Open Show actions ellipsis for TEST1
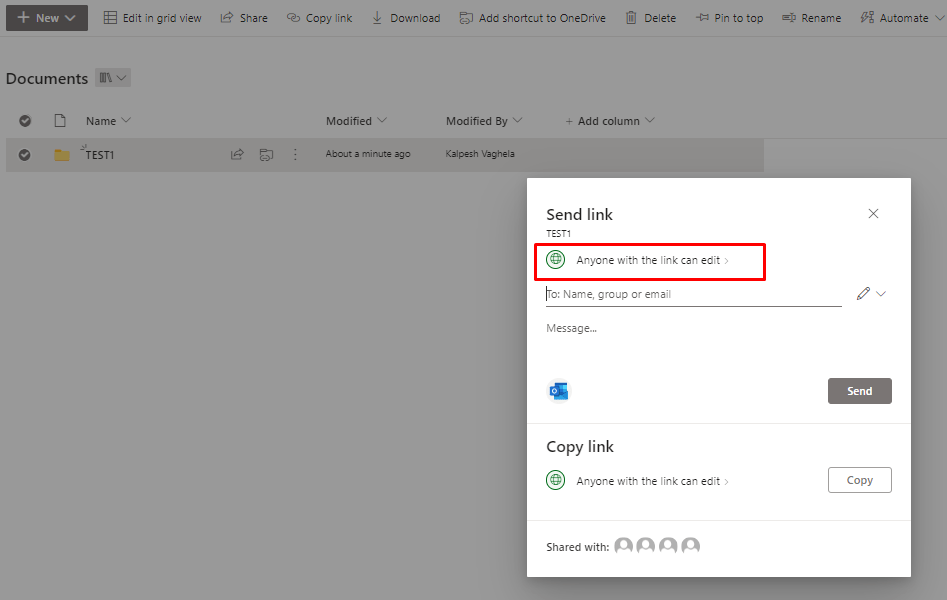Image resolution: width=947 pixels, height=600 pixels. 295,154
